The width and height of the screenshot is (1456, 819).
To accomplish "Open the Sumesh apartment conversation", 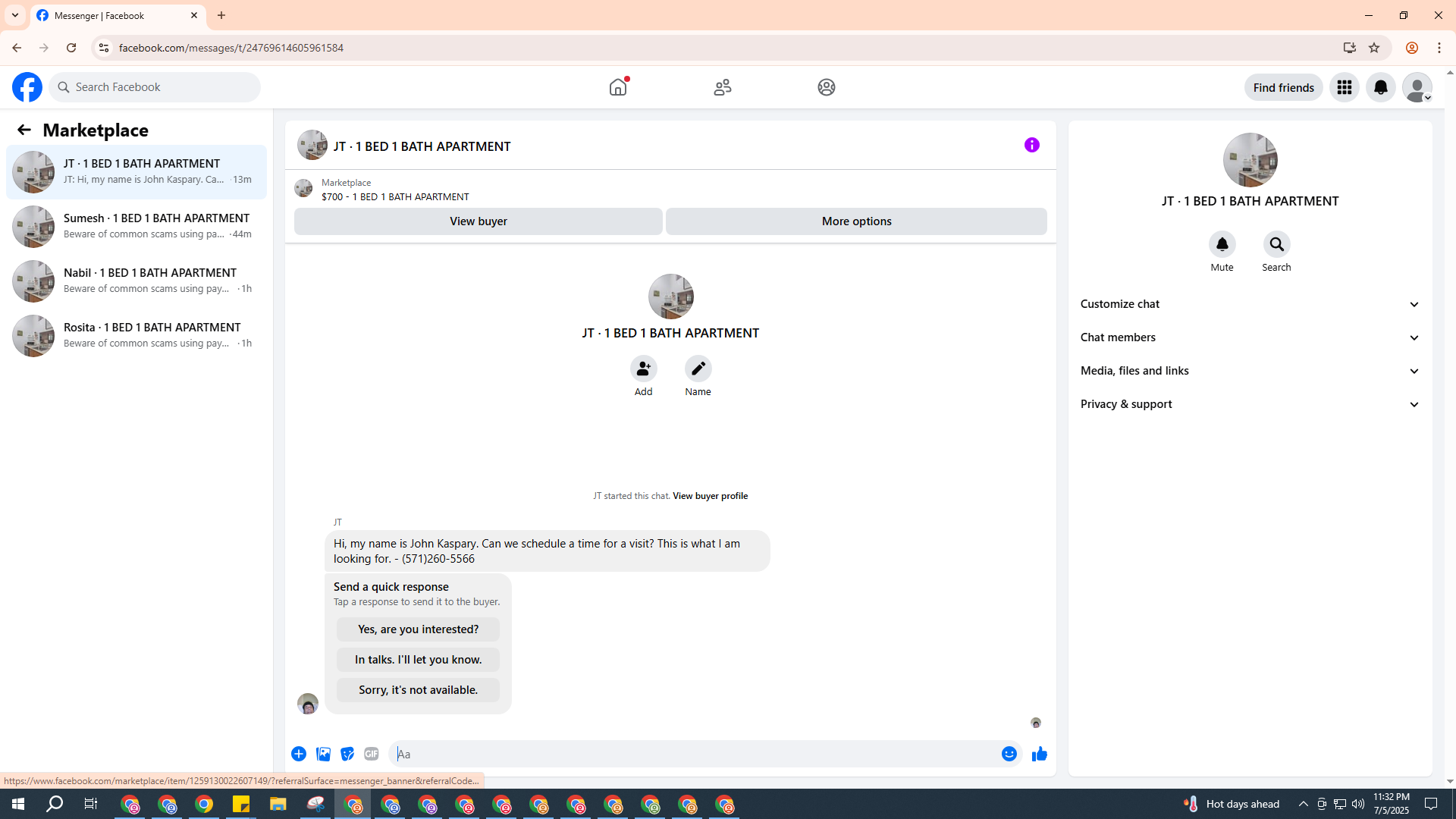I will point(136,226).
